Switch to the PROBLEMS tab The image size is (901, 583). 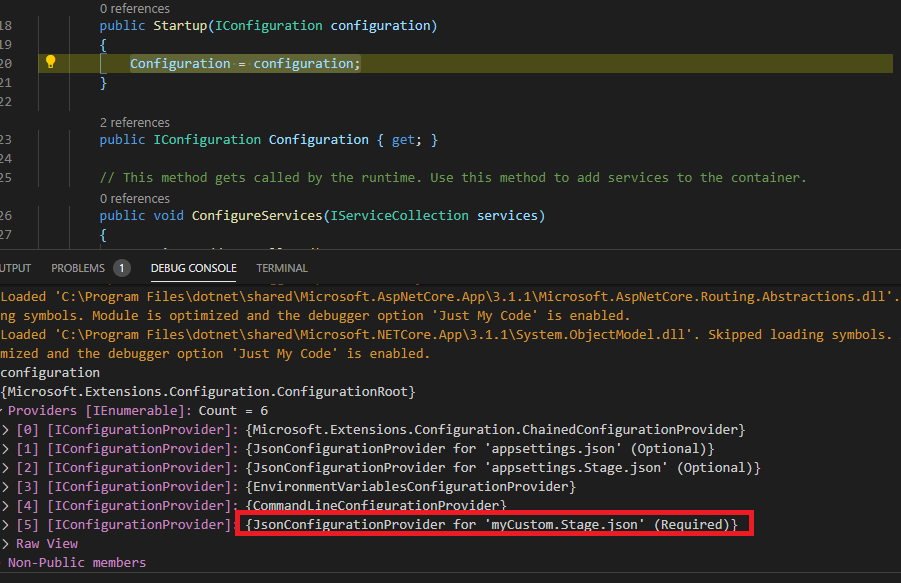tap(80, 267)
